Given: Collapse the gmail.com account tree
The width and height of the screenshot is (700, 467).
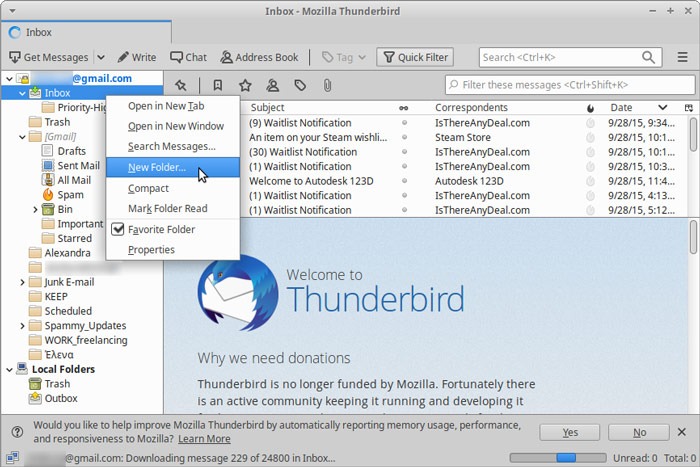Looking at the screenshot, I should click(9, 79).
